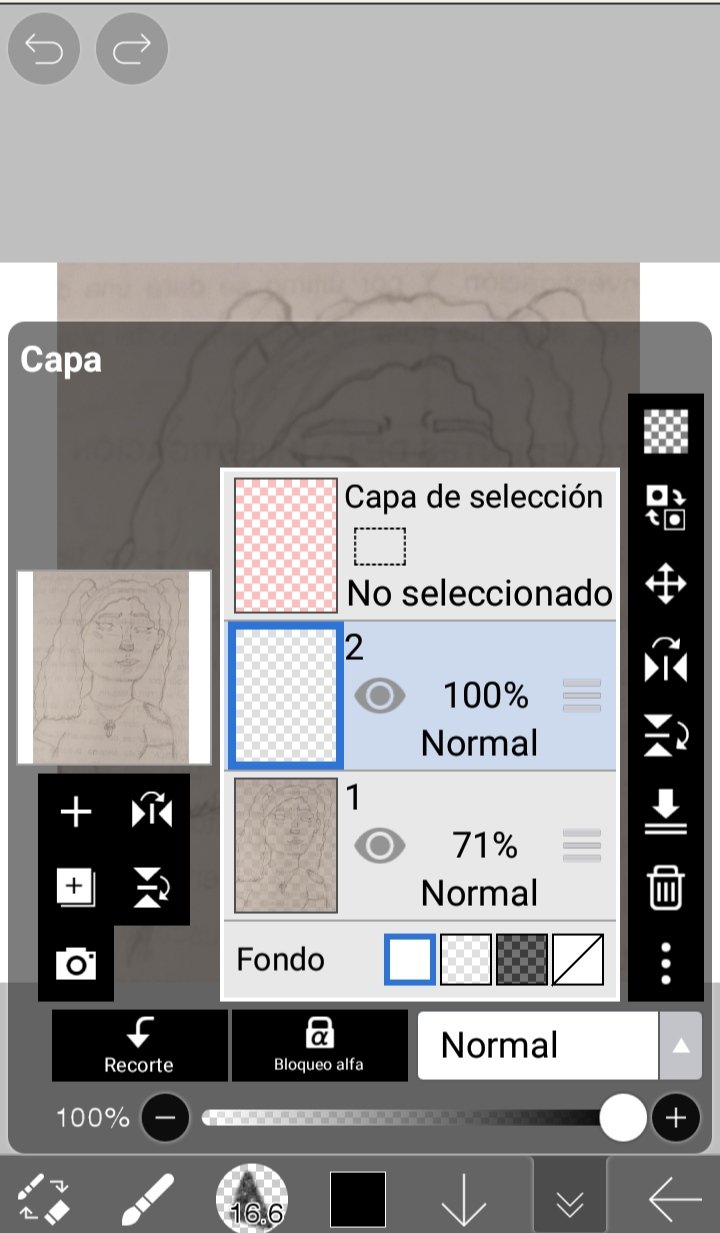
Task: Tap the Recorte clipping button
Action: (x=139, y=1045)
